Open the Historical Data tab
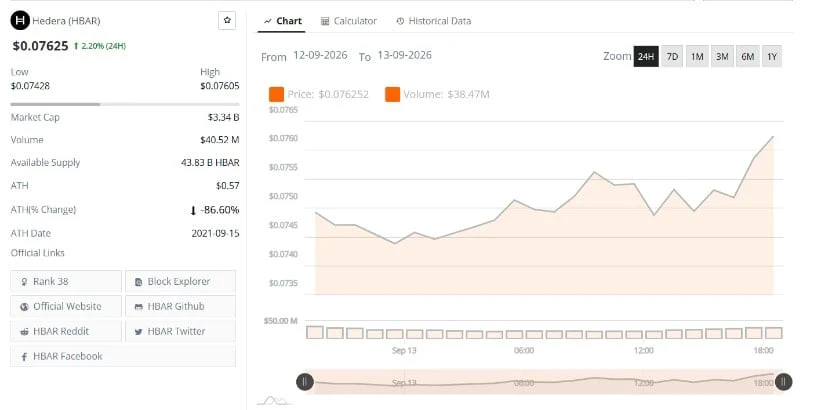The image size is (825, 410). (434, 21)
